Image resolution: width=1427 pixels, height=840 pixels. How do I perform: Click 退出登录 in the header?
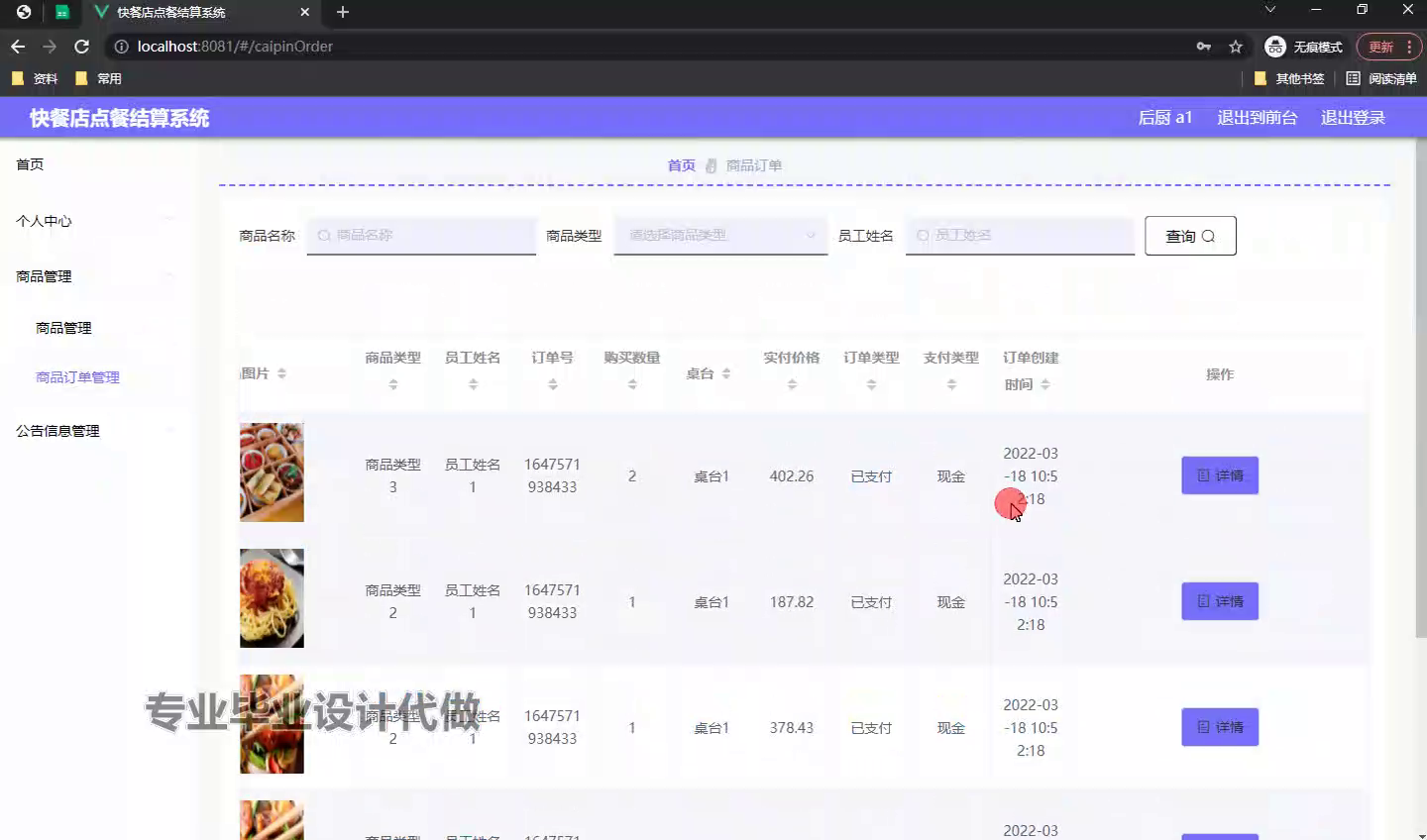point(1353,118)
